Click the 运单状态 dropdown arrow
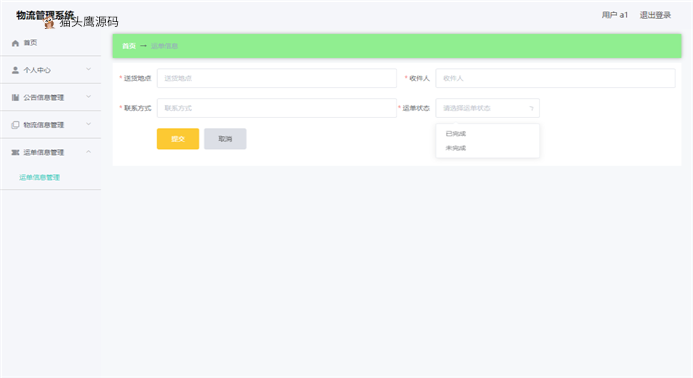693x378 pixels. point(531,108)
